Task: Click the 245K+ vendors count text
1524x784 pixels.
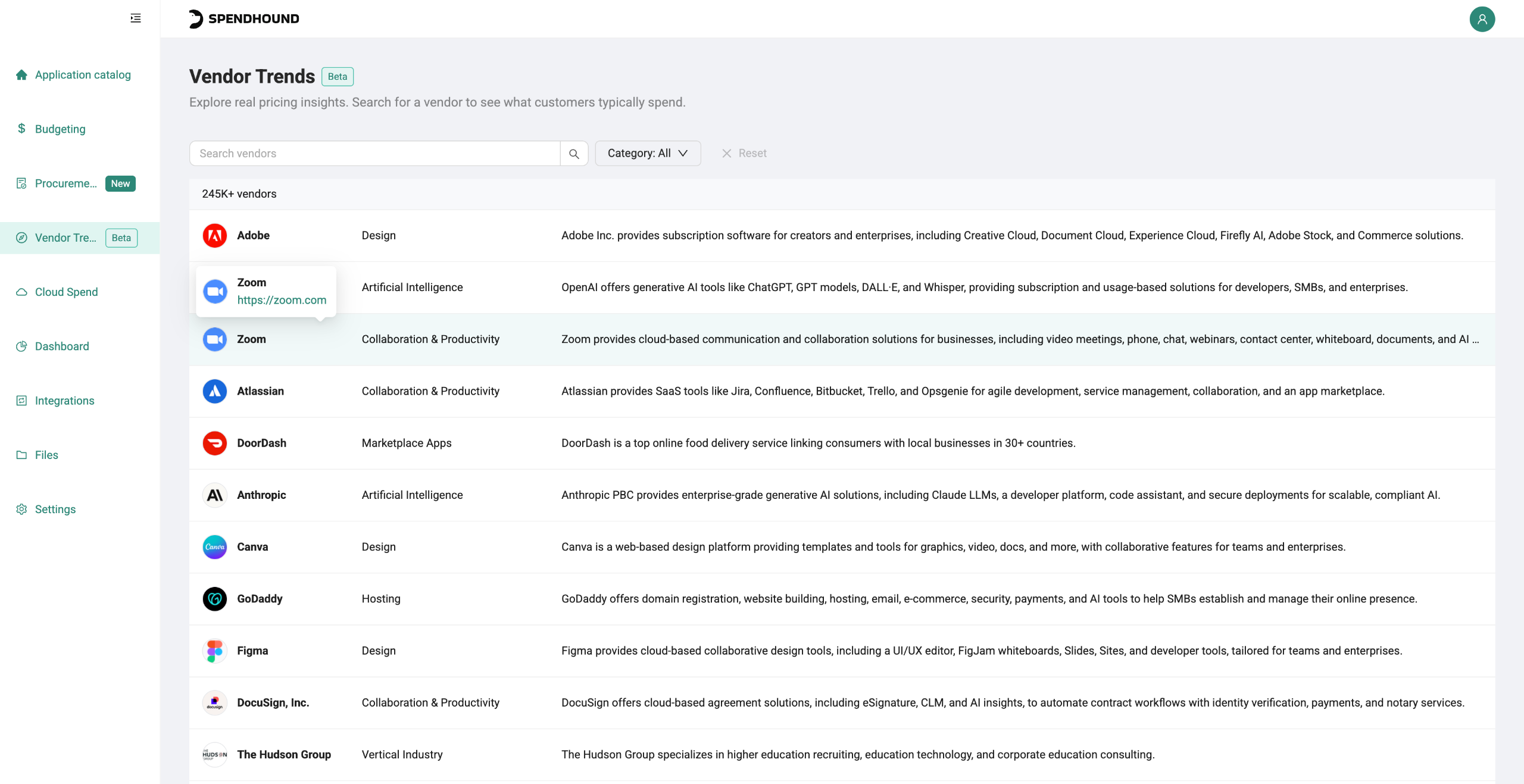Action: pyautogui.click(x=239, y=194)
